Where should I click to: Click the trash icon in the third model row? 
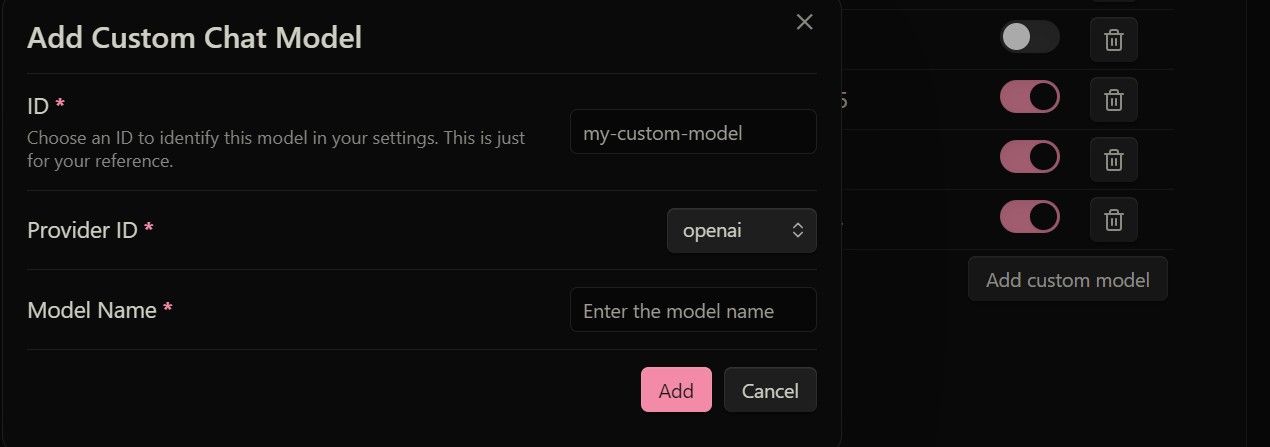[1113, 160]
